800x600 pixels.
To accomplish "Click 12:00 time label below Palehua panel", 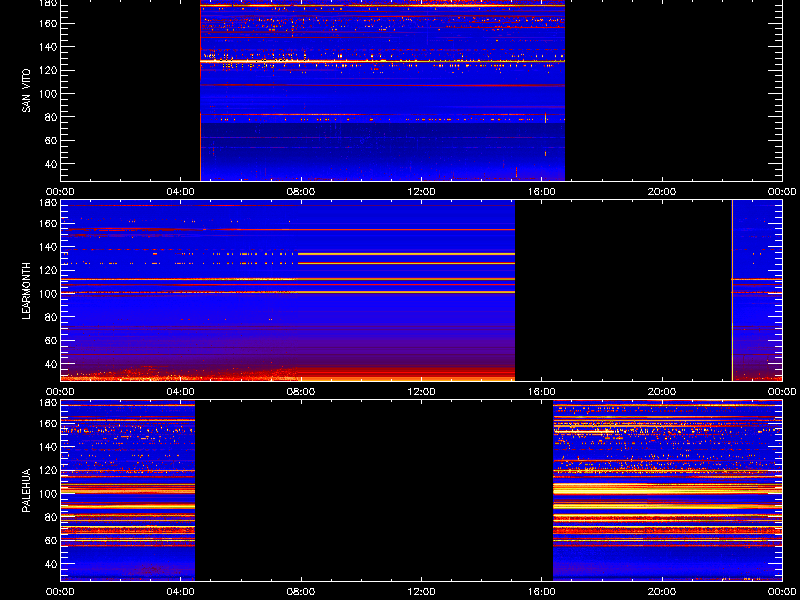I will (421, 592).
